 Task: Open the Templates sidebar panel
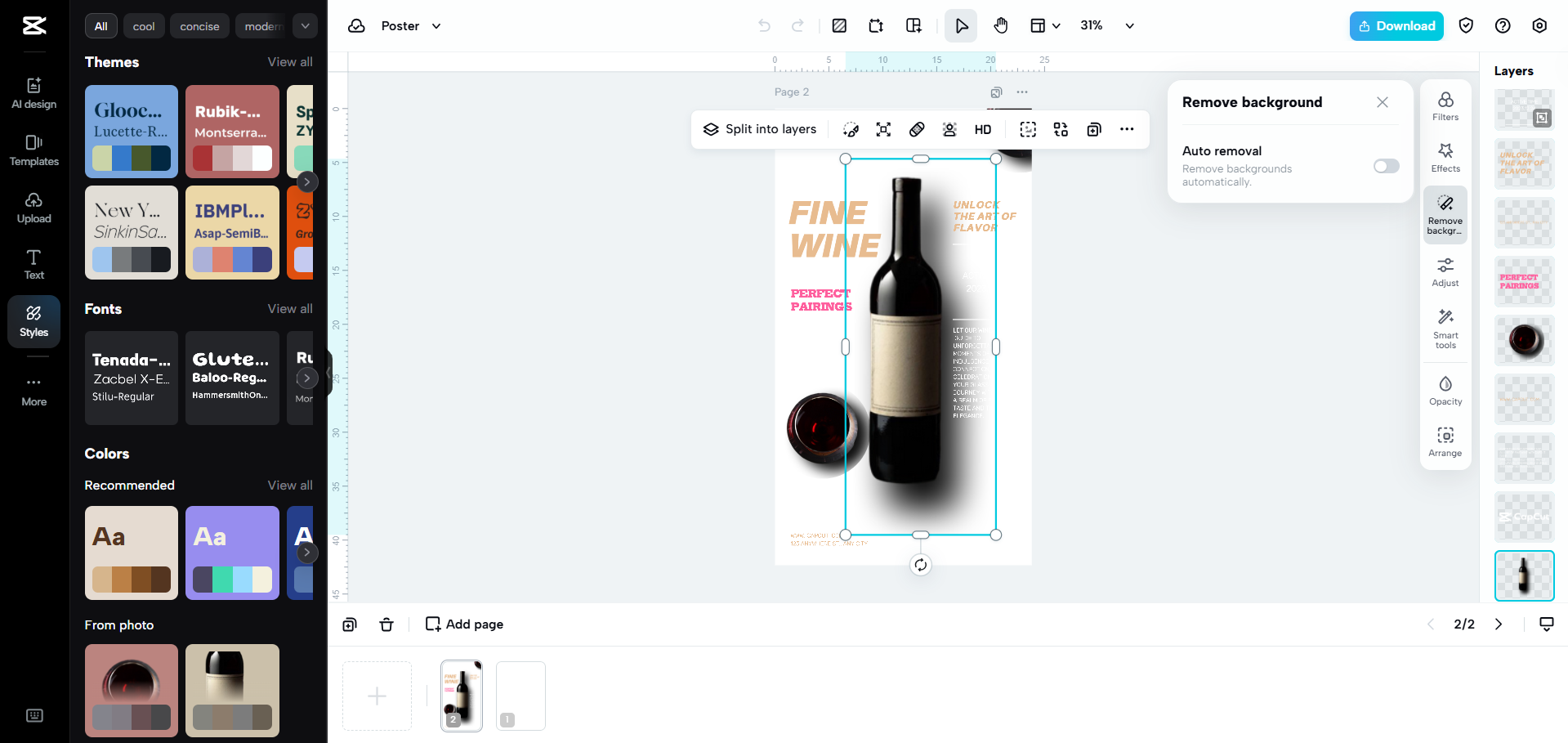pos(34,150)
